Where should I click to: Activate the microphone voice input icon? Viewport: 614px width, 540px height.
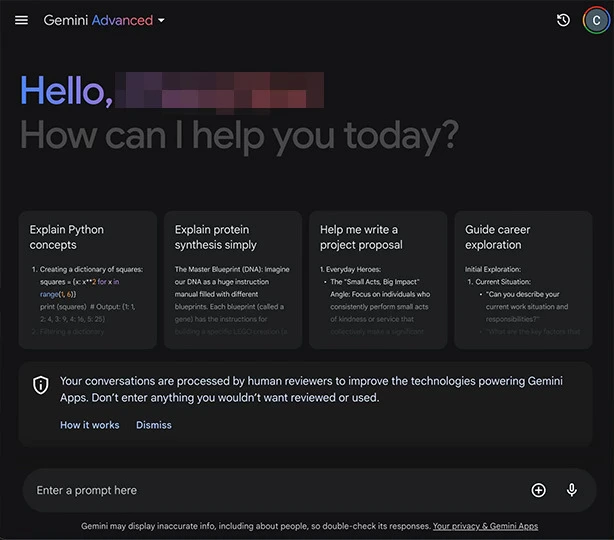[x=572, y=490]
